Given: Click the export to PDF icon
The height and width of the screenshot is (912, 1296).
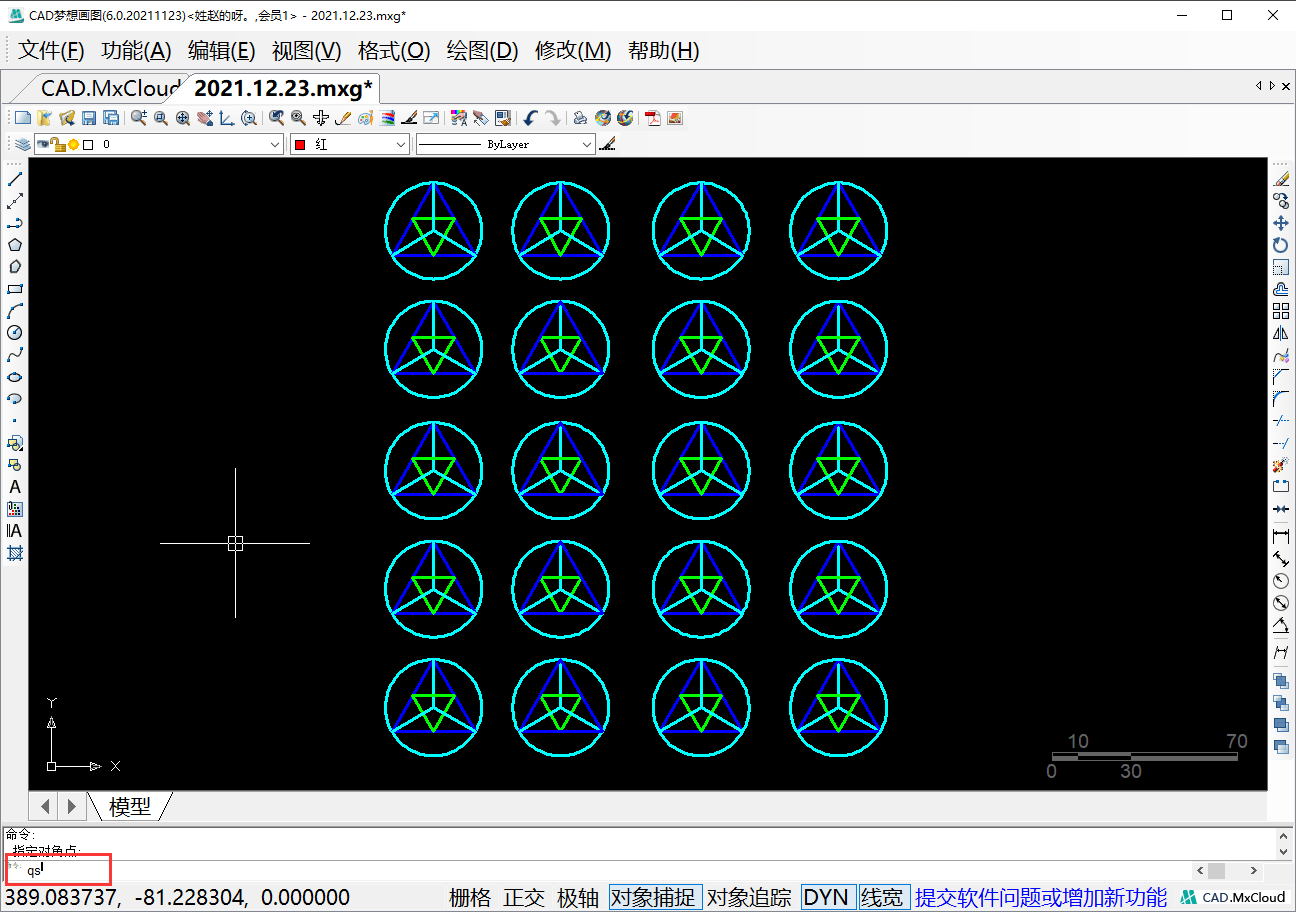Looking at the screenshot, I should point(654,118).
